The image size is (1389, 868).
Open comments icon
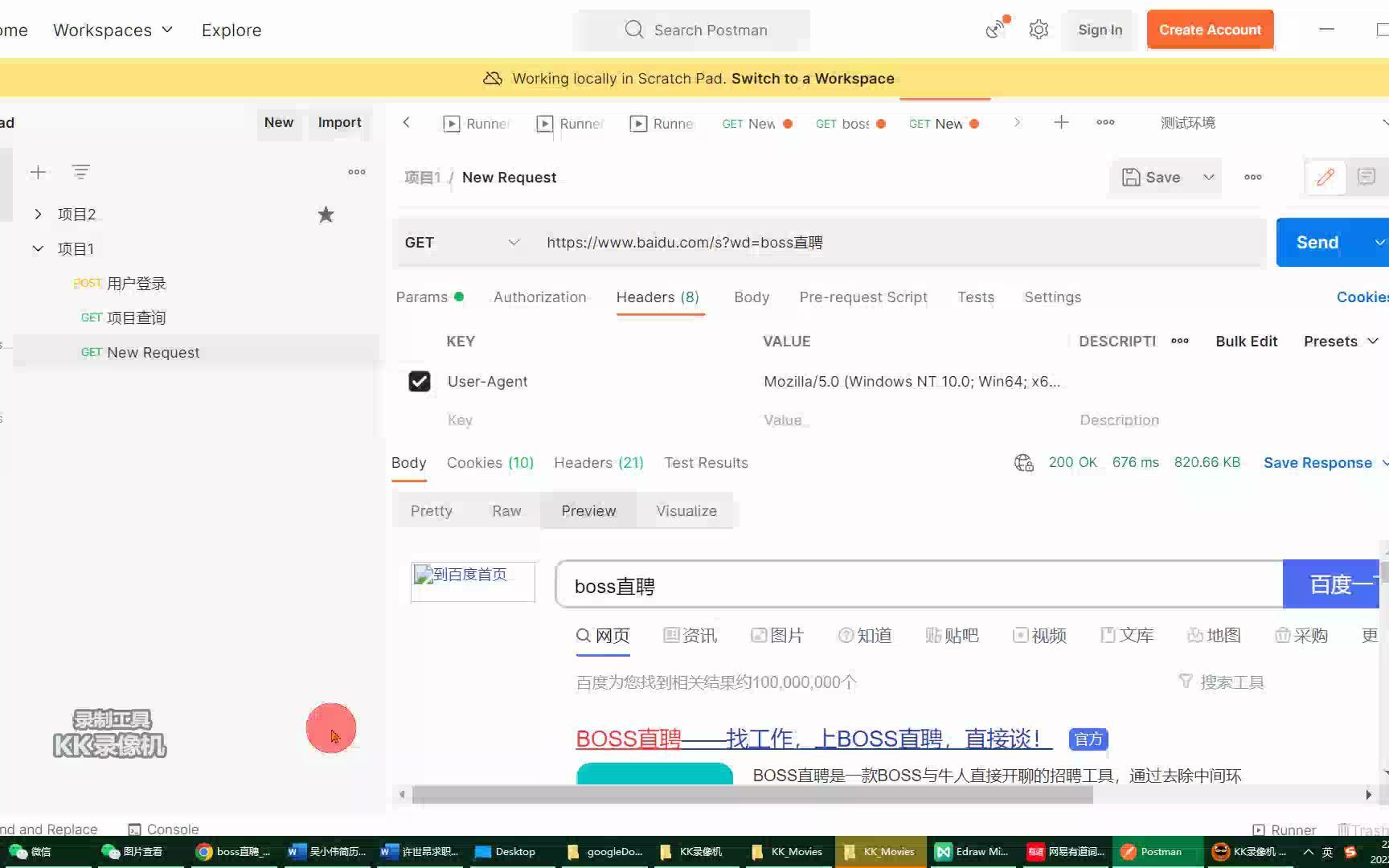(x=1366, y=178)
